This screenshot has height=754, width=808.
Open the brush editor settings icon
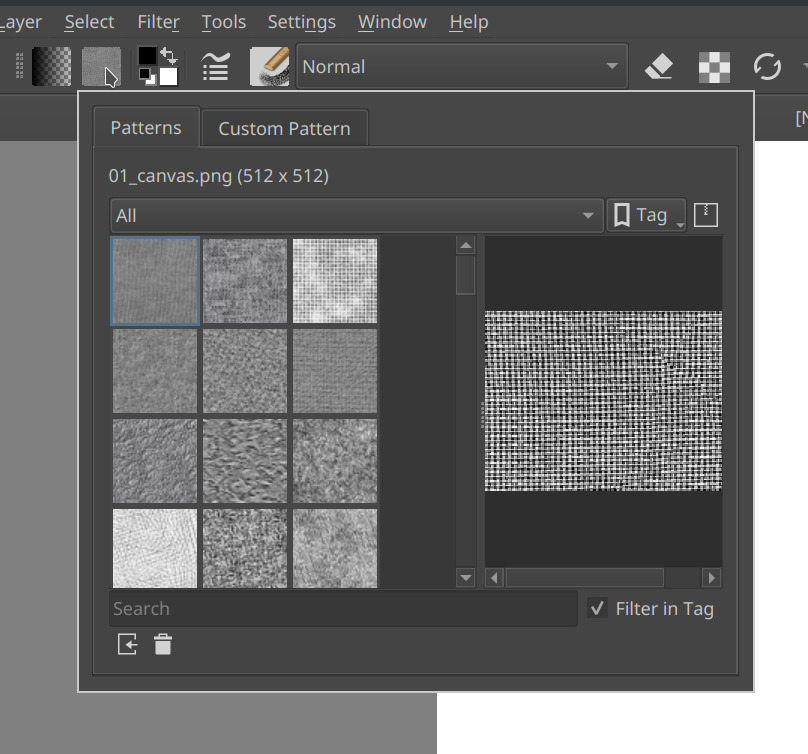click(x=215, y=67)
